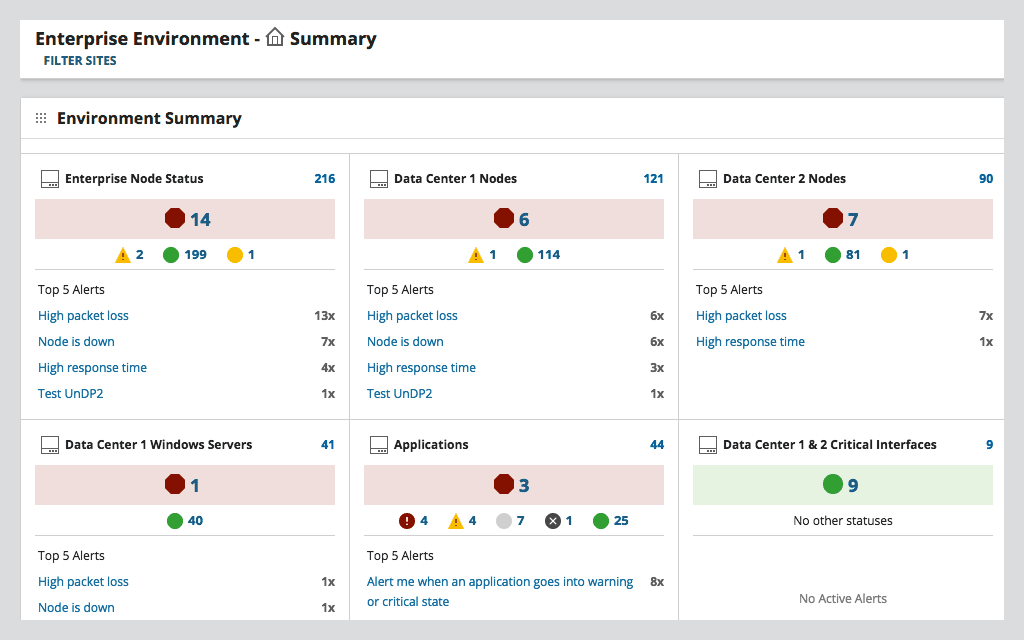
Task: Click the warning triangle in Data Center 1 Nodes
Action: pyautogui.click(x=478, y=254)
